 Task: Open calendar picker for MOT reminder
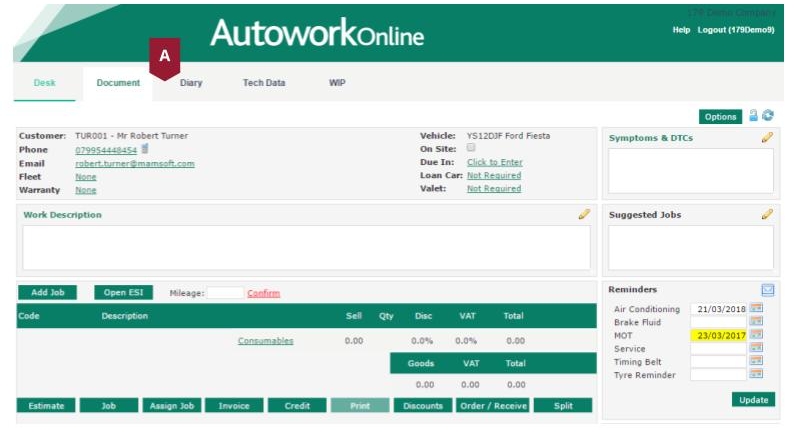click(x=756, y=335)
